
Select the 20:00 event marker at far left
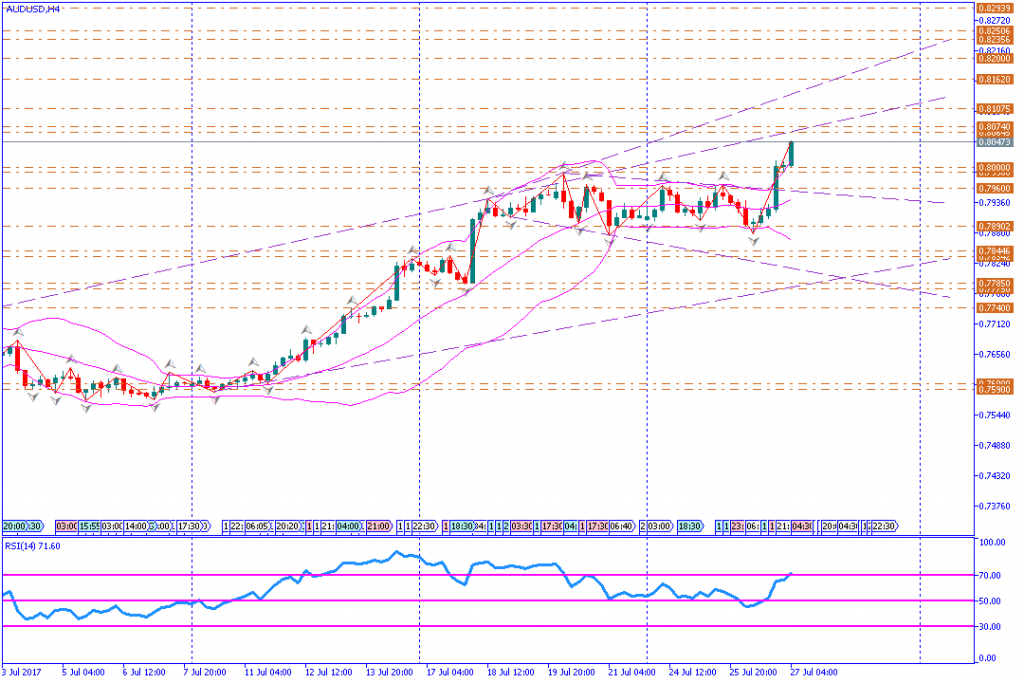[x=15, y=526]
